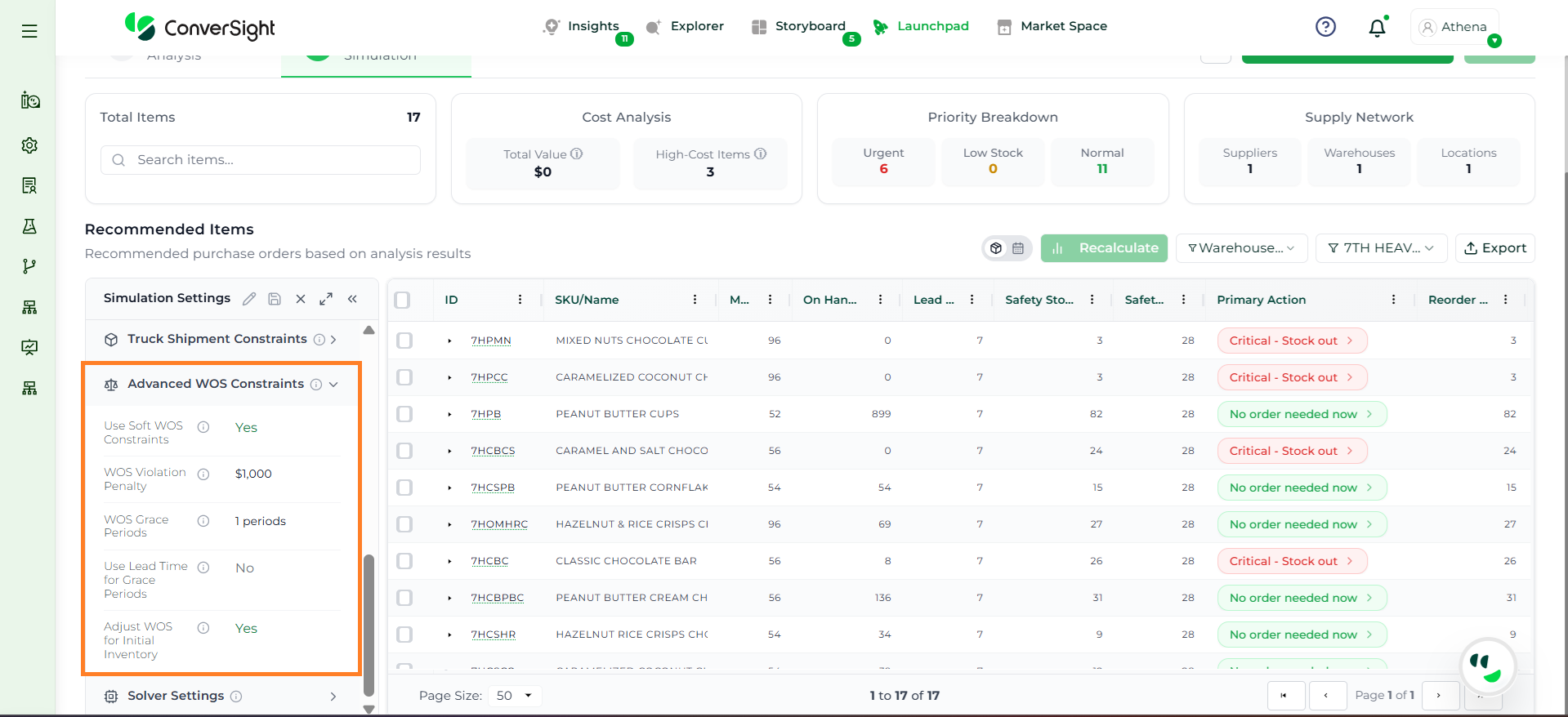Open the help question mark icon
Viewport: 1568px width, 717px height.
tap(1325, 27)
